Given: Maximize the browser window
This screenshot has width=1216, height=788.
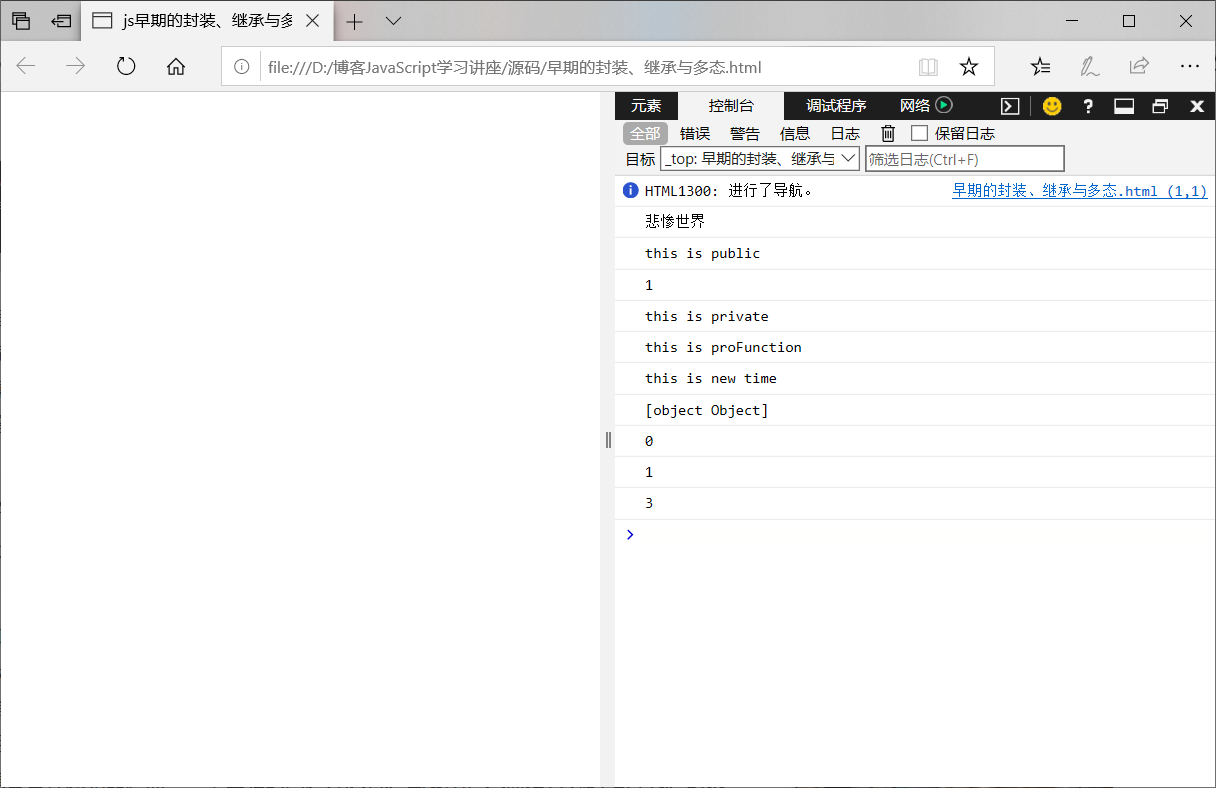Looking at the screenshot, I should 1129,21.
